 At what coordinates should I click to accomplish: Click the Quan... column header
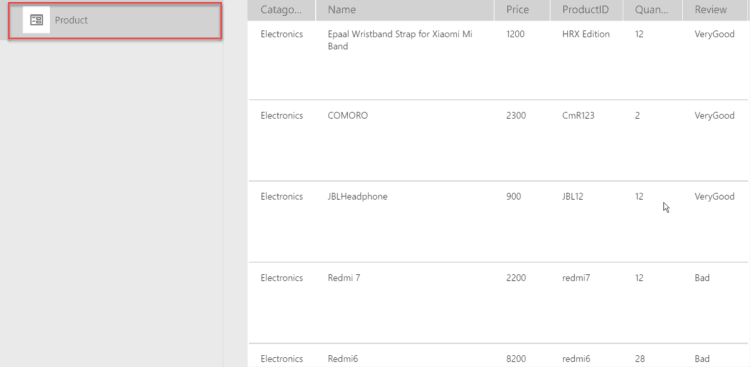(x=652, y=10)
